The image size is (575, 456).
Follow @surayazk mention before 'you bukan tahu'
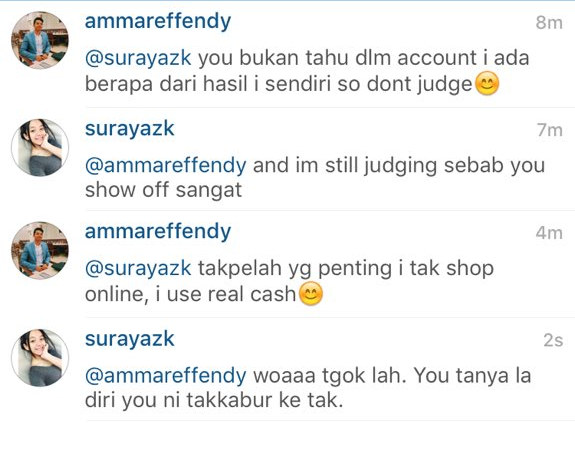pos(138,59)
